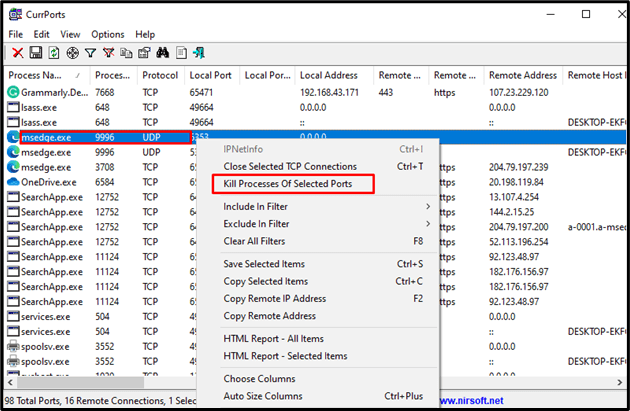
Task: Open the Edit menu
Action: point(41,35)
